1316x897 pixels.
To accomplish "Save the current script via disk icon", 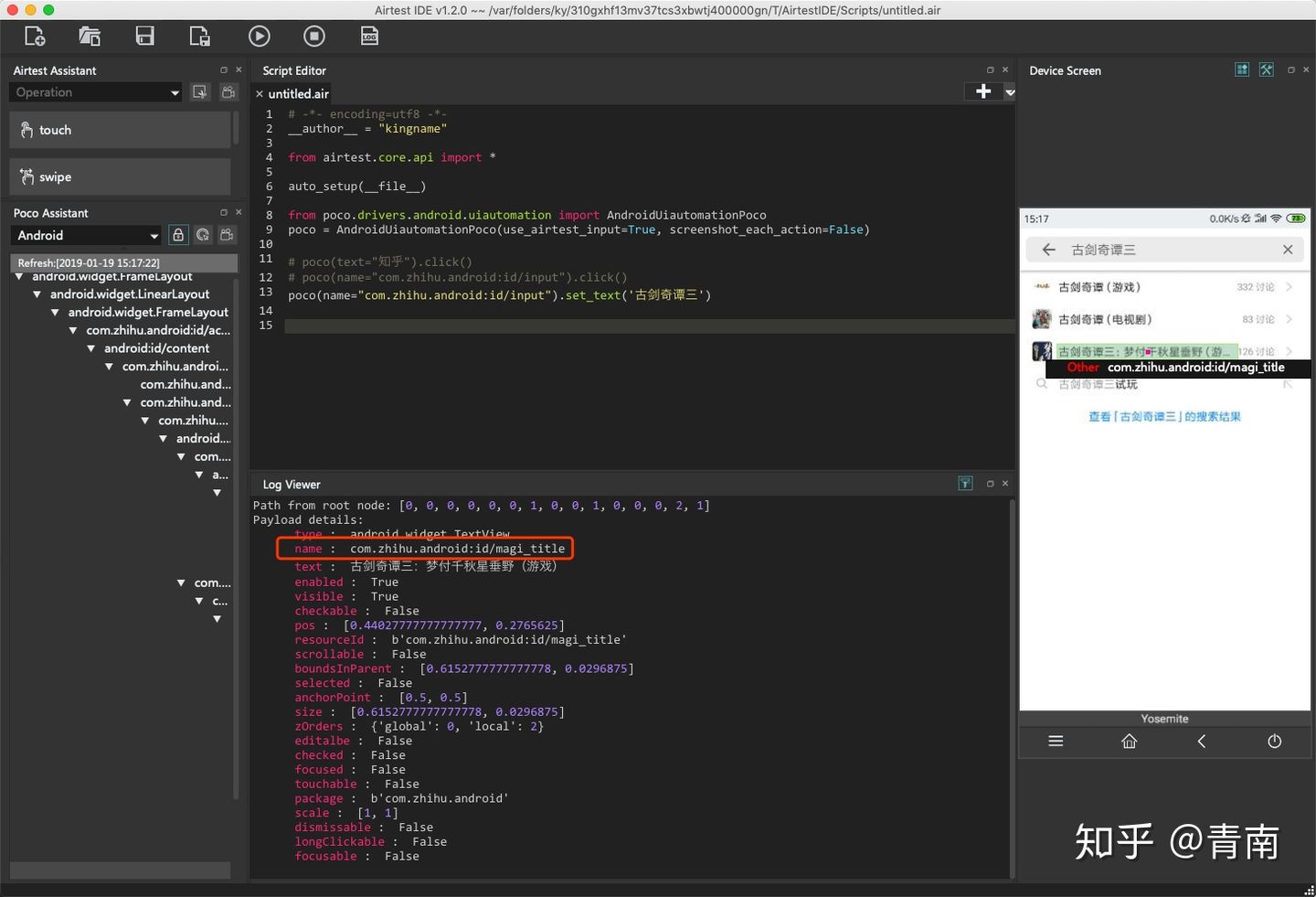I will point(144,36).
